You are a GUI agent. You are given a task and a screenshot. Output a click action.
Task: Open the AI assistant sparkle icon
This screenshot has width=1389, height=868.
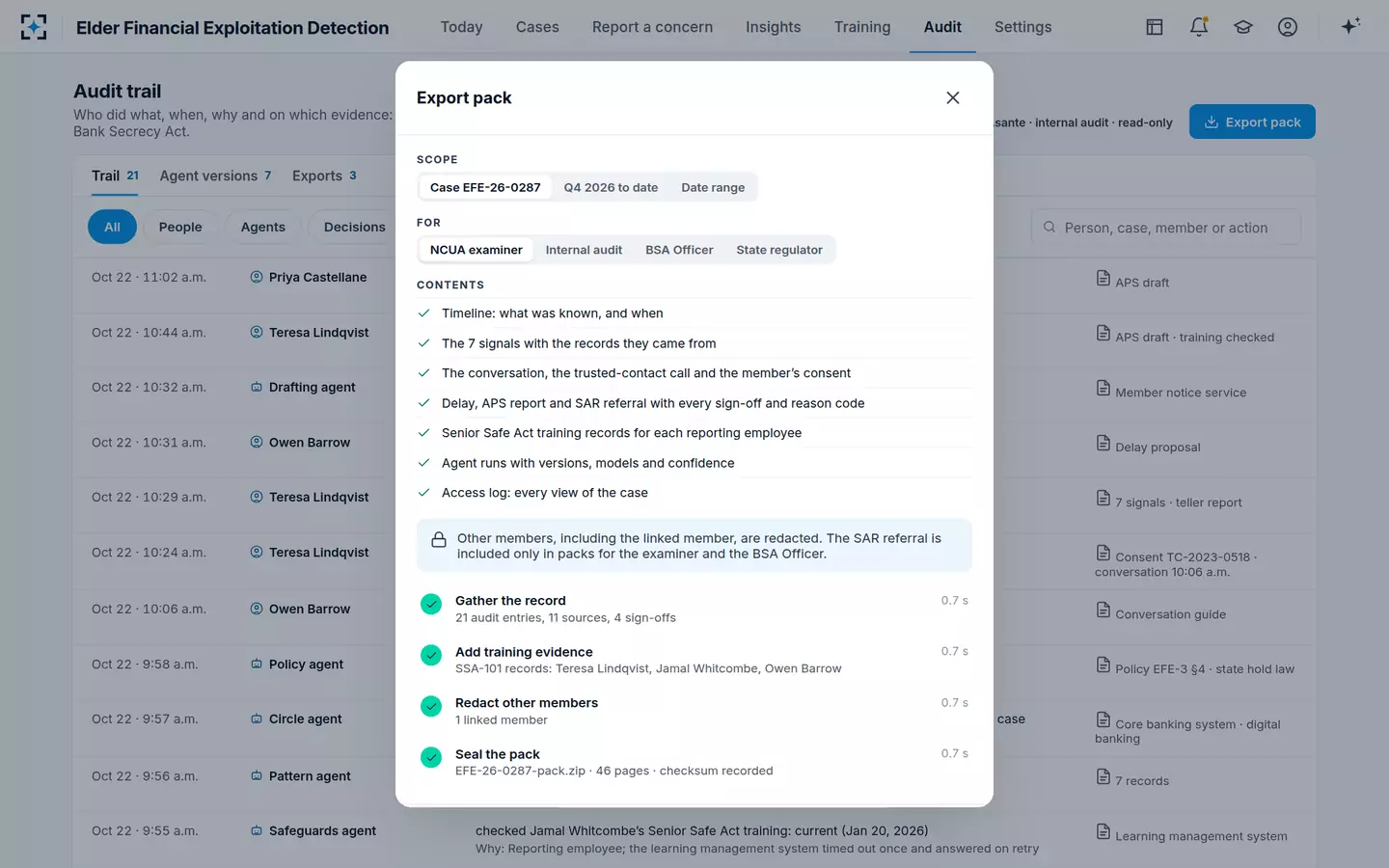tap(1350, 26)
